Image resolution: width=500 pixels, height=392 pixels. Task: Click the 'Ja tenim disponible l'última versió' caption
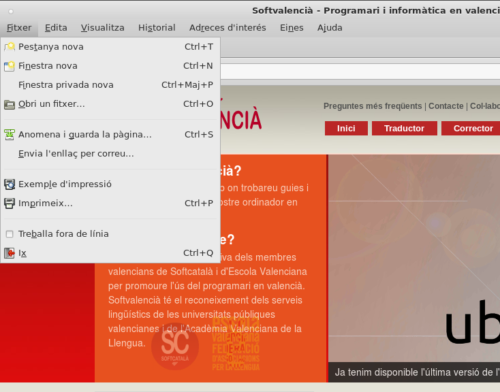pos(417,372)
